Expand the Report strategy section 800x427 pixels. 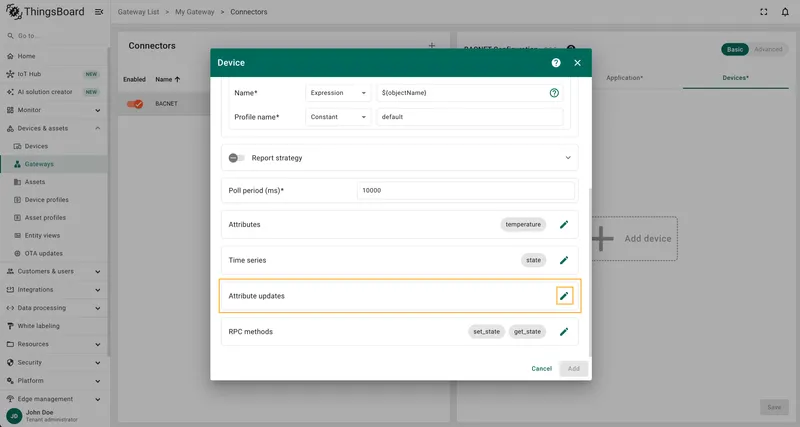[568, 158]
